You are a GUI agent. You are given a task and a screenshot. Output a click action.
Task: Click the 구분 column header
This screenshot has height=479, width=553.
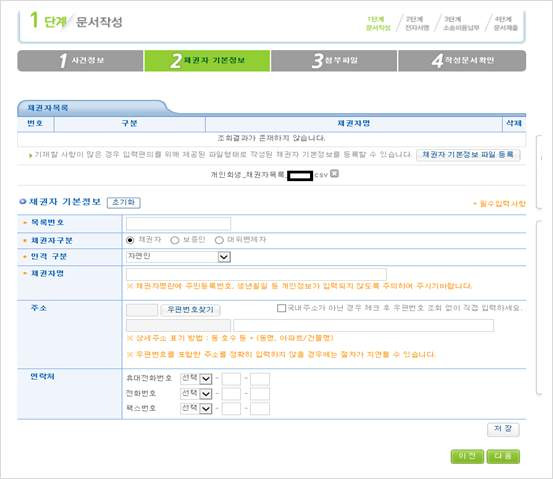[129, 123]
